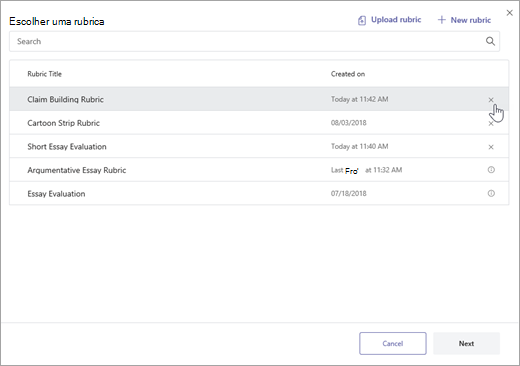Select Claim Building Rubric row
This screenshot has height=366, width=520.
pos(259,99)
